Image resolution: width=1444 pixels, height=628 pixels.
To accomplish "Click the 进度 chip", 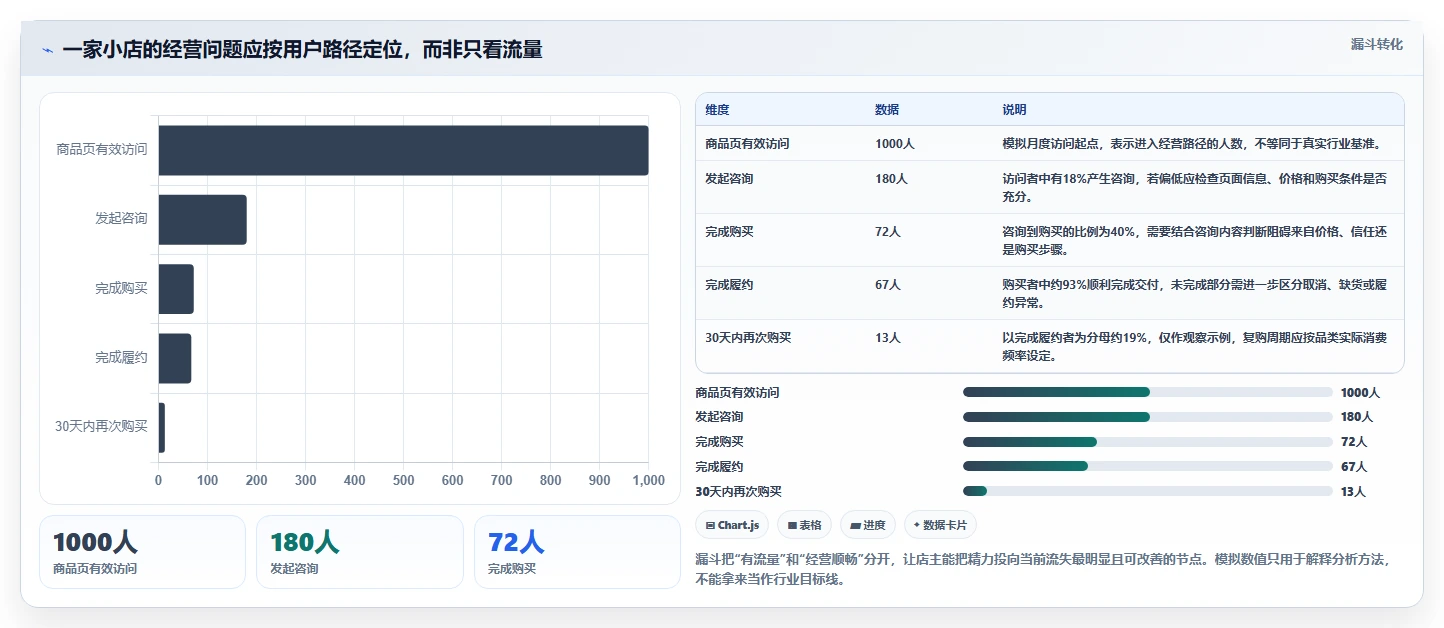I will point(868,525).
